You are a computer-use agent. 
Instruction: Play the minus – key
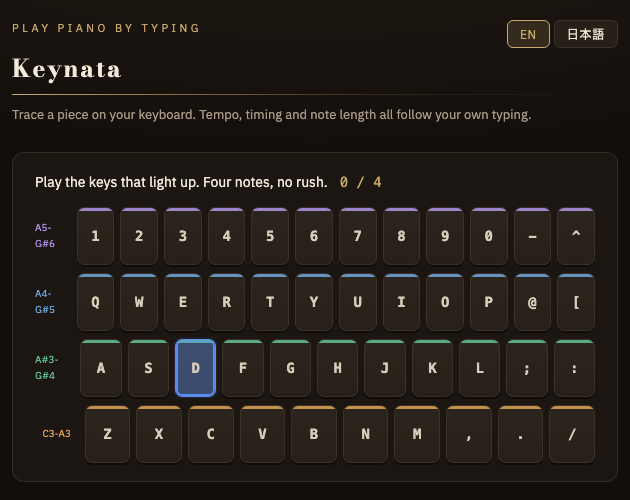(532, 236)
